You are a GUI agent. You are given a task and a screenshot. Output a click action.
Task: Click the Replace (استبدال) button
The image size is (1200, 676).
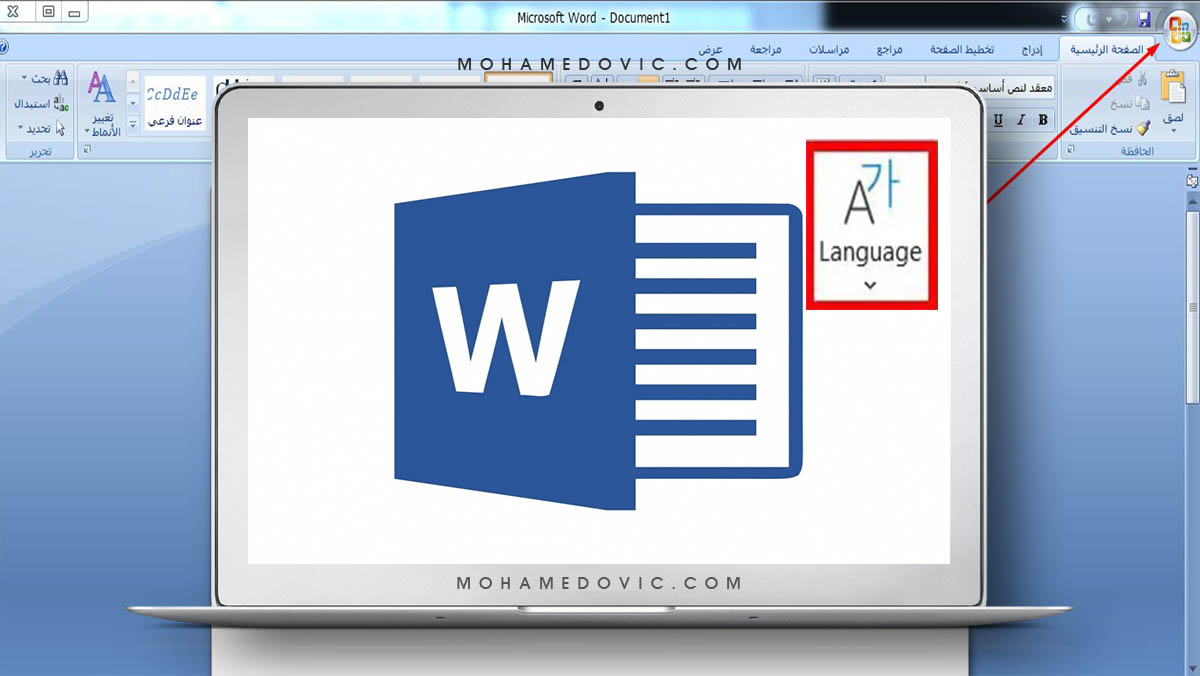(41, 103)
